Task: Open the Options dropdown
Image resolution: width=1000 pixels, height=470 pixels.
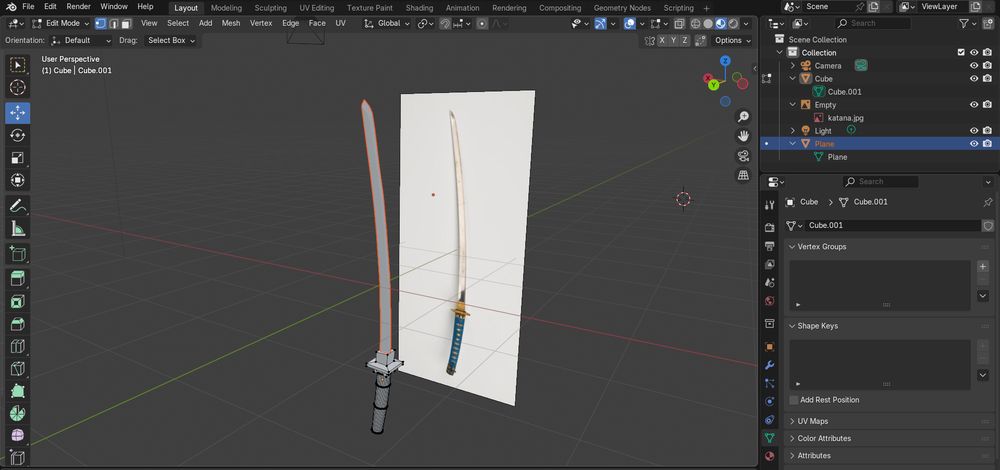Action: pyautogui.click(x=732, y=40)
